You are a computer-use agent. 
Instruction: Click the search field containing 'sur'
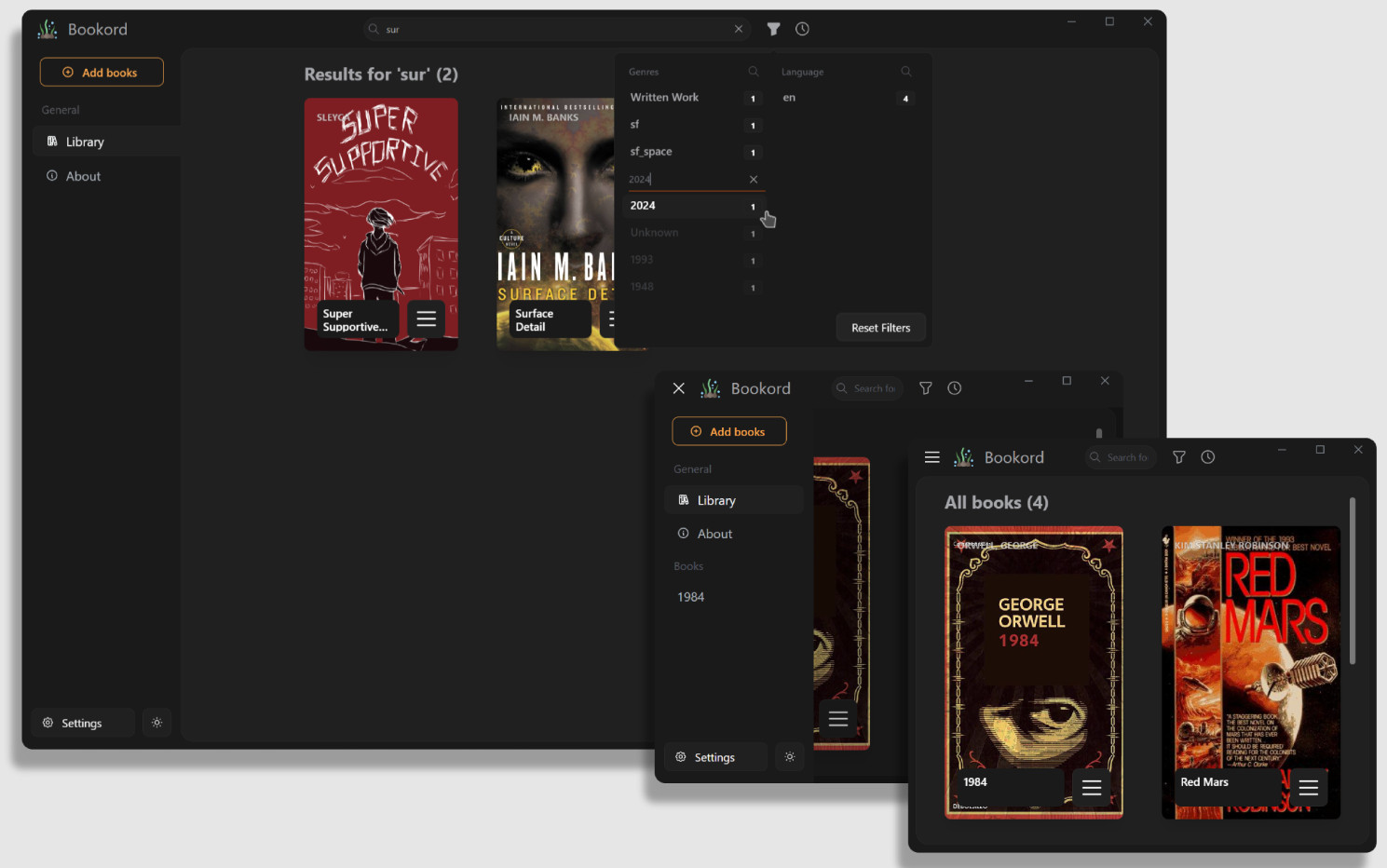click(557, 29)
